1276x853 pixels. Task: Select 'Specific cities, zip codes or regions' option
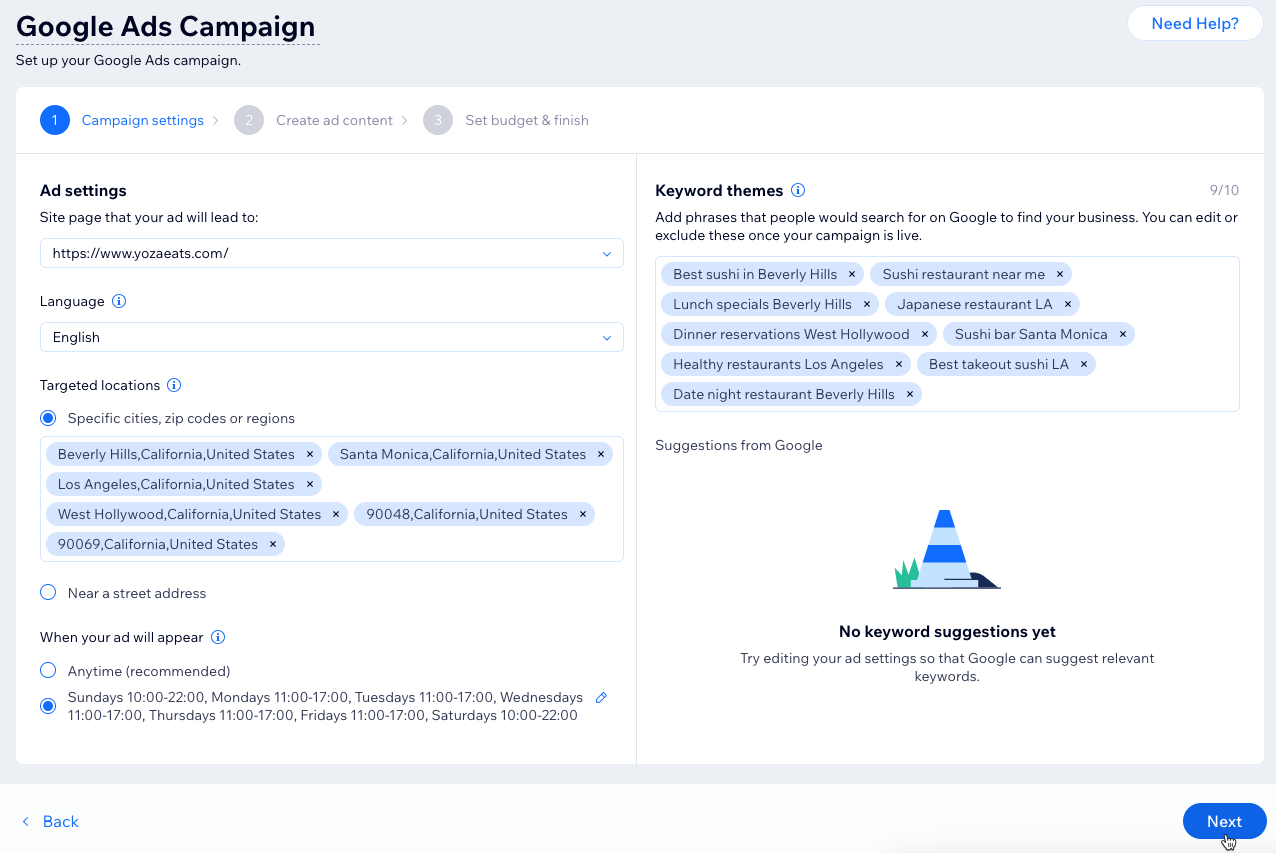click(48, 418)
